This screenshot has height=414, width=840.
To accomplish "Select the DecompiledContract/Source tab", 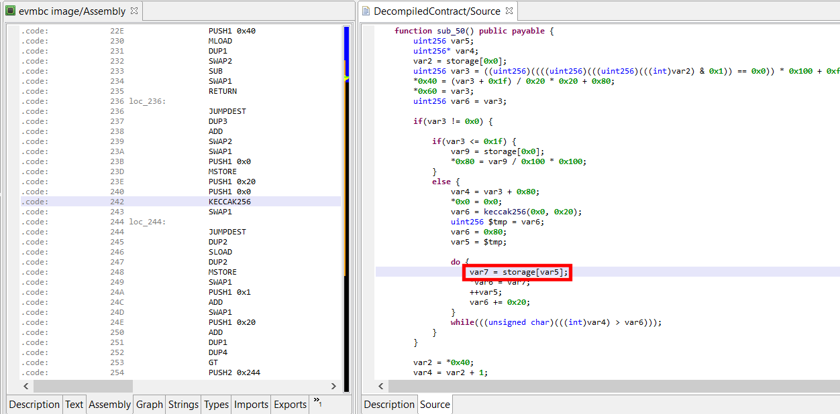I will [x=437, y=11].
